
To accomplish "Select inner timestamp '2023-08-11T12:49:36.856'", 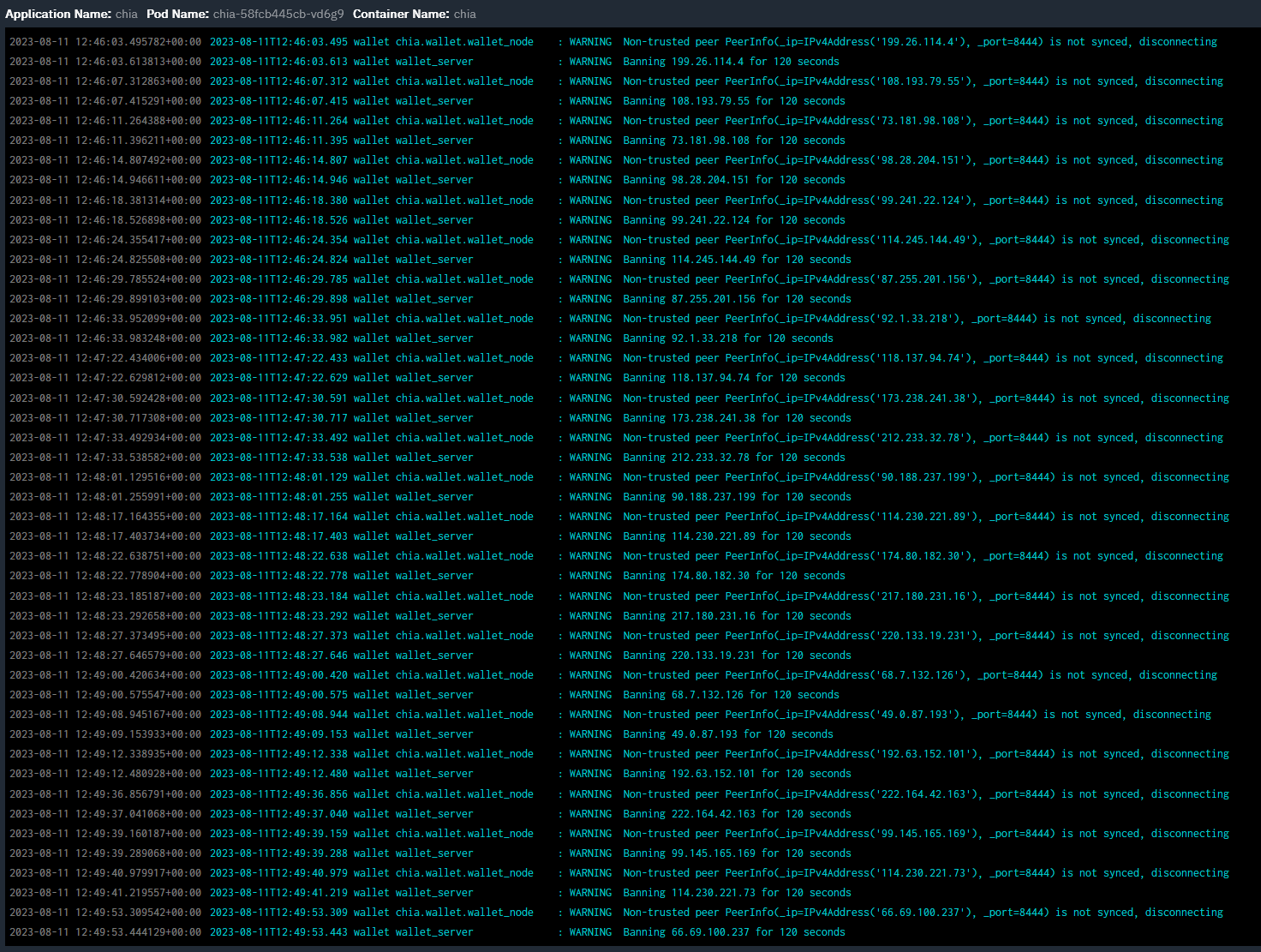I will click(279, 794).
